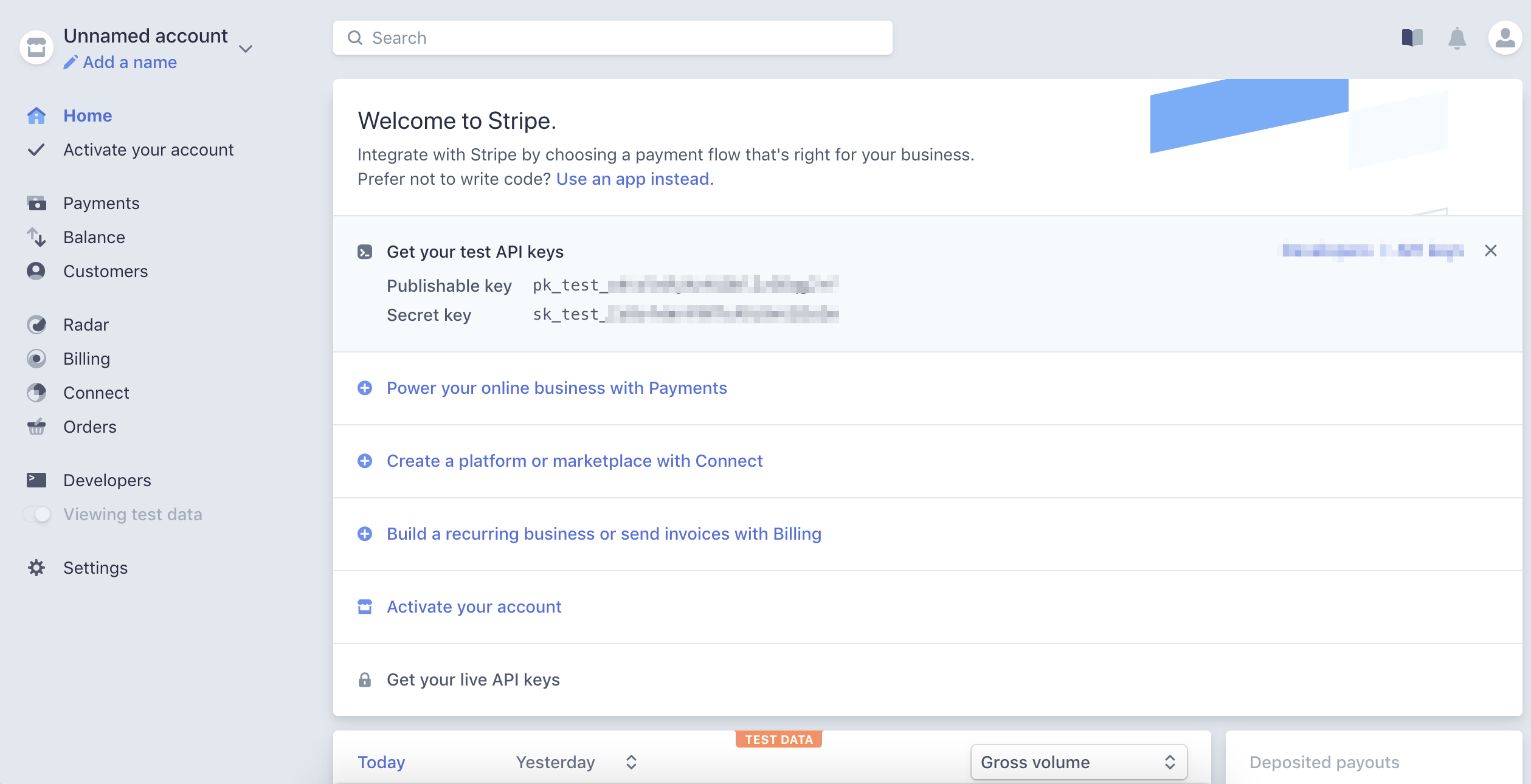Click the Payments camera-wallet icon
Viewport: 1531px width, 784px height.
pos(36,203)
